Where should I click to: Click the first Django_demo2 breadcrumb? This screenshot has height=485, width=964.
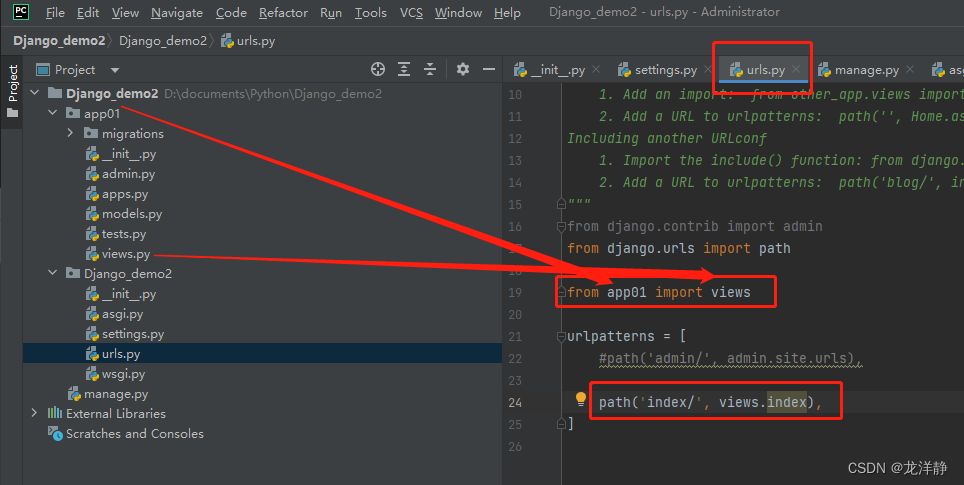point(59,41)
